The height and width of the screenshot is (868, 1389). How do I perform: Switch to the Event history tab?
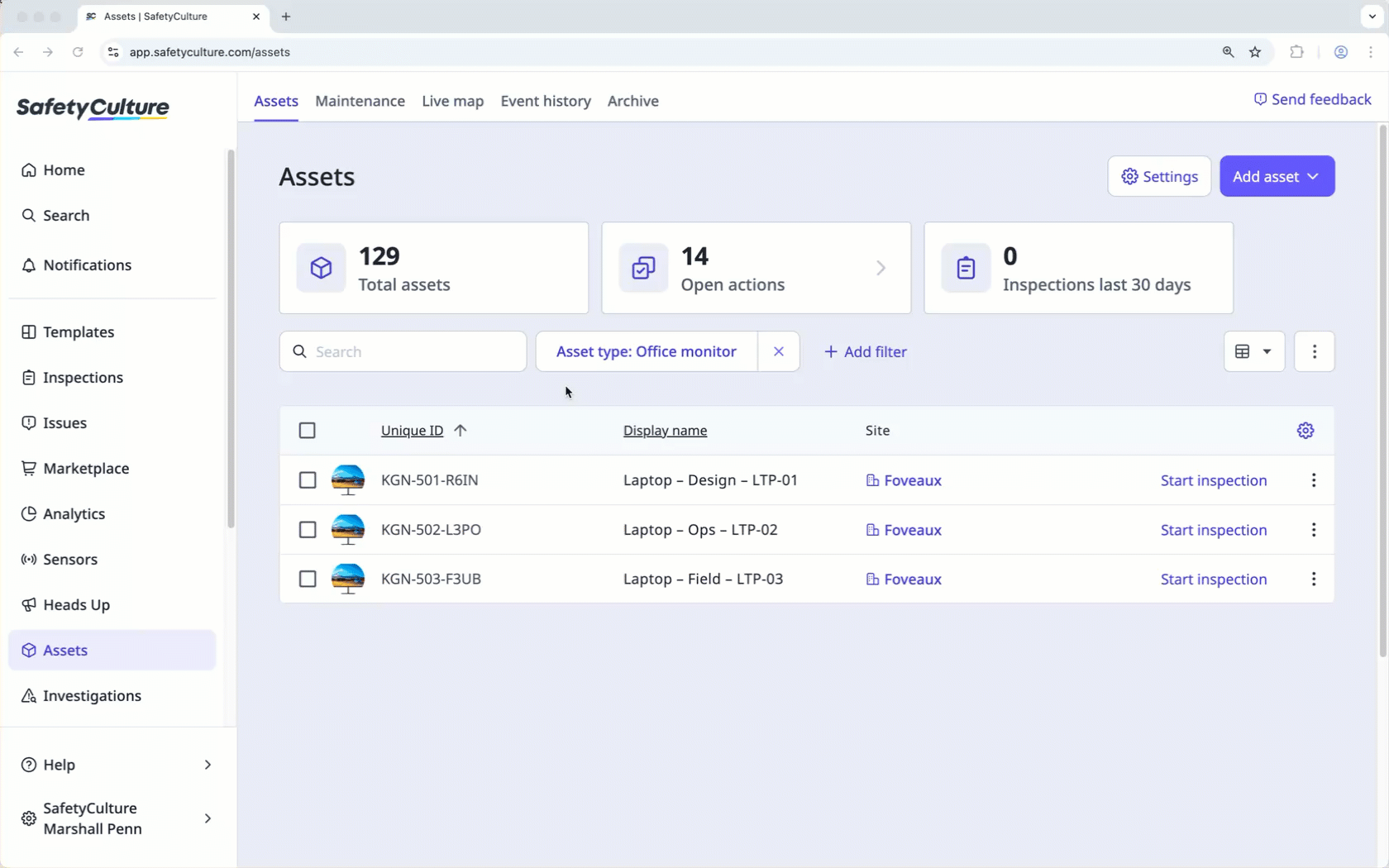tap(546, 101)
